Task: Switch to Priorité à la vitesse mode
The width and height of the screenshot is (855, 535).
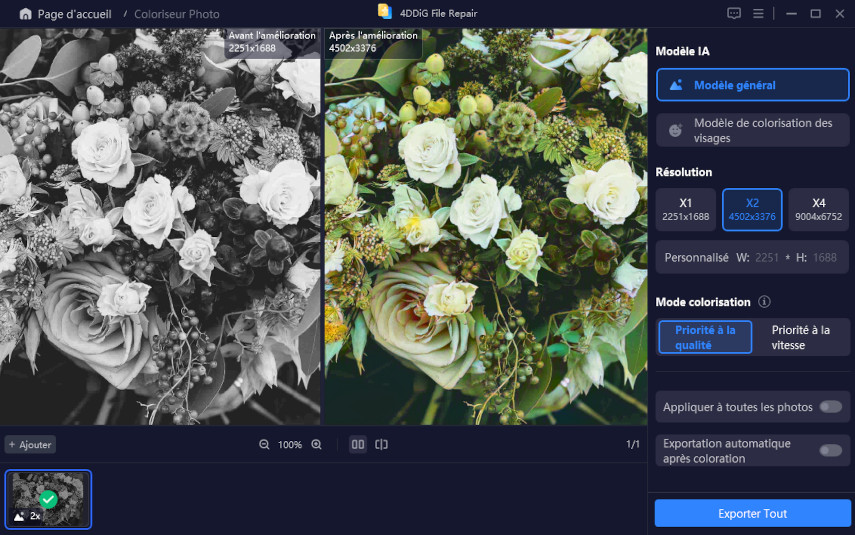Action: point(800,337)
